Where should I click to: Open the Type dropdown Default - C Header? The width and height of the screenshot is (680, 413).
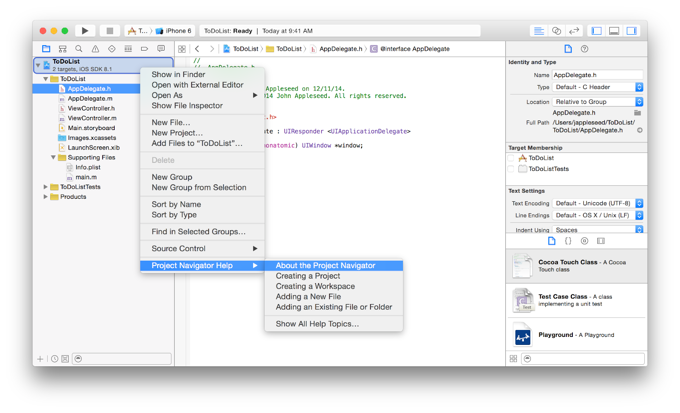click(x=597, y=87)
